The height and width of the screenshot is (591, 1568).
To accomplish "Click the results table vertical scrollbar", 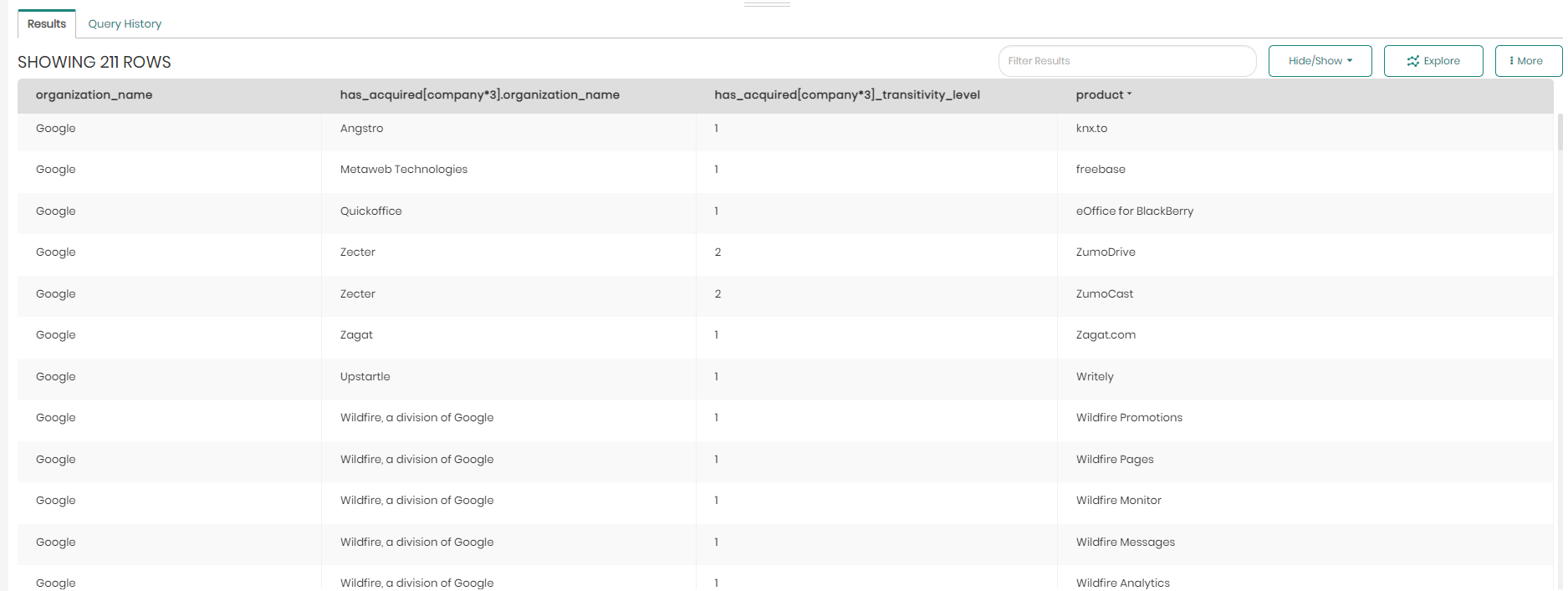I will pos(1560,132).
